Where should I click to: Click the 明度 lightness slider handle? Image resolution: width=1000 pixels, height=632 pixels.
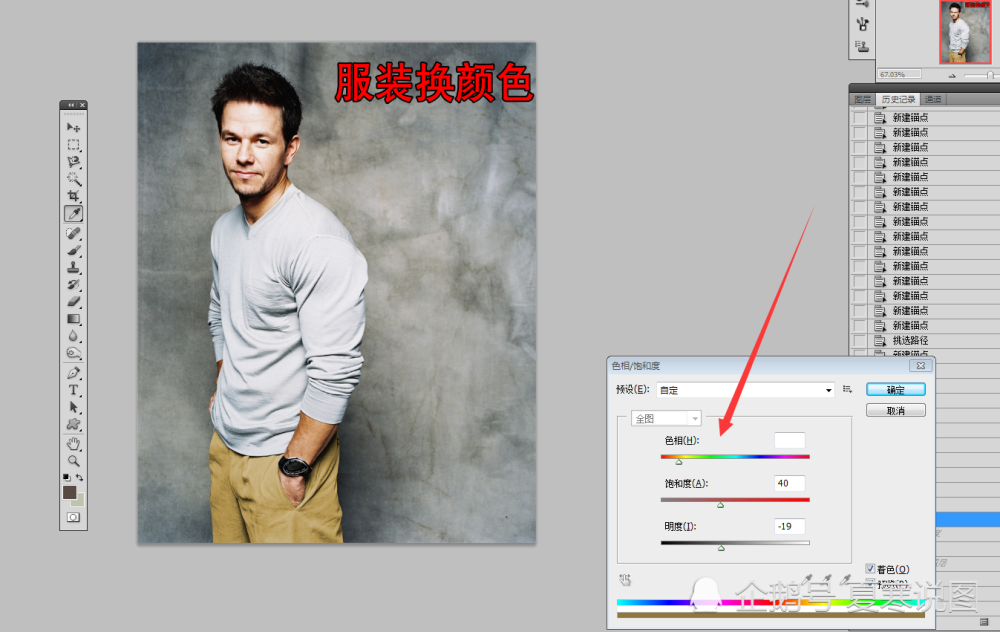[x=721, y=548]
